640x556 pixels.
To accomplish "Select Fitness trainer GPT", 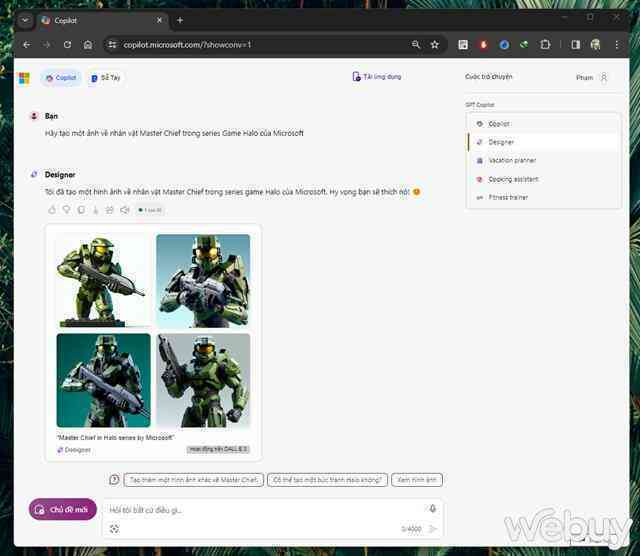I will click(x=543, y=197).
